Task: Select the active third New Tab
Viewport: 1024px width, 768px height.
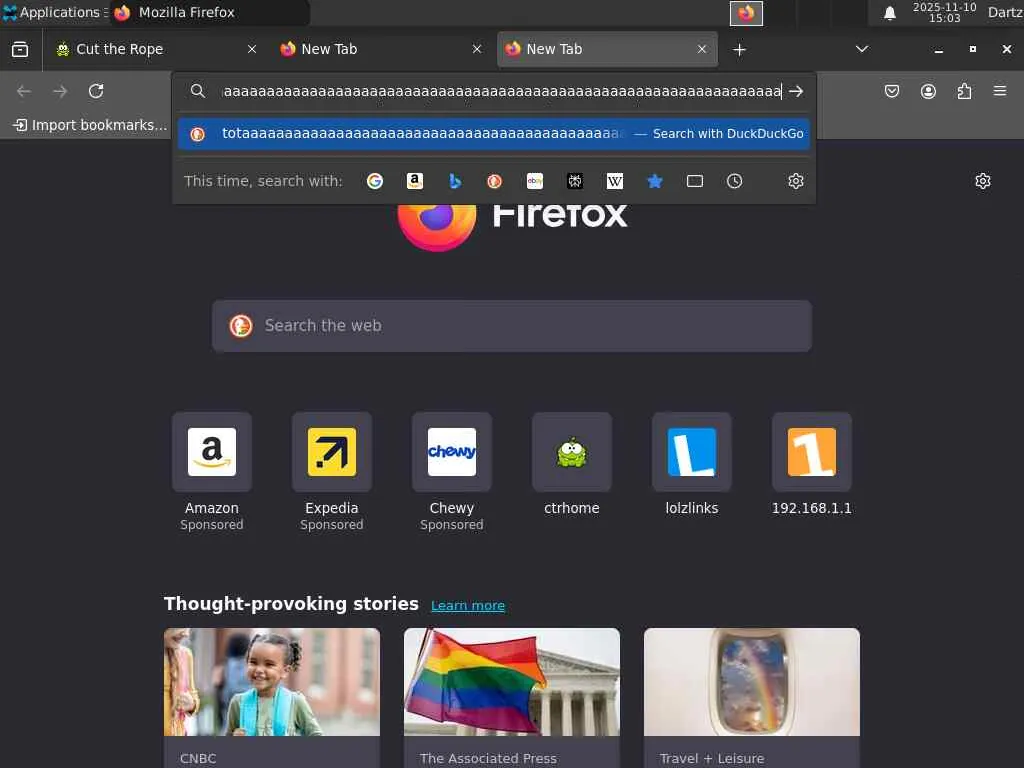Action: click(607, 49)
